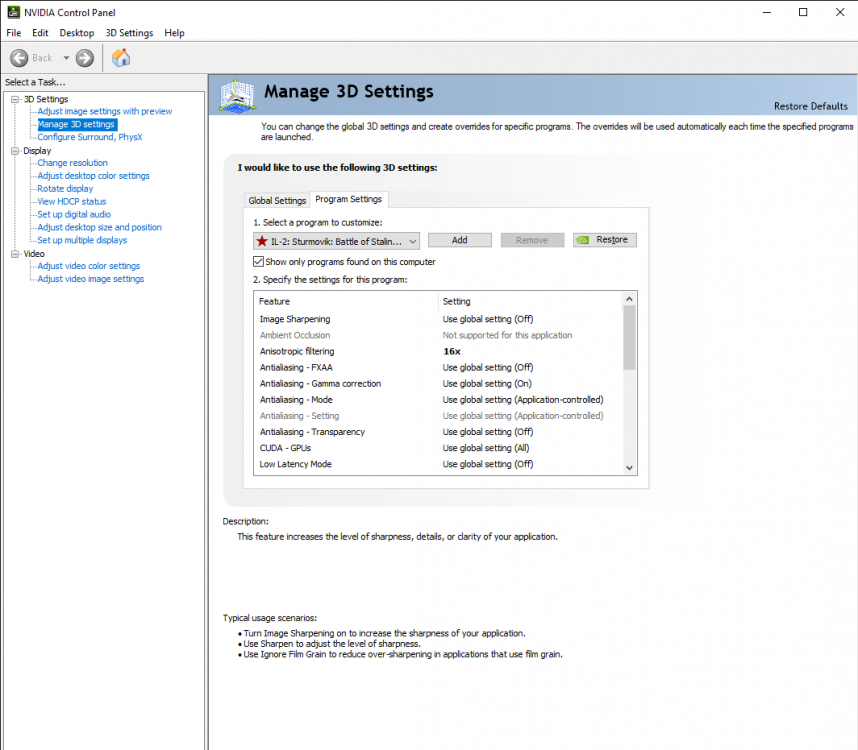This screenshot has width=858, height=750.
Task: Open Set up multiple displays
Action: [x=82, y=240]
